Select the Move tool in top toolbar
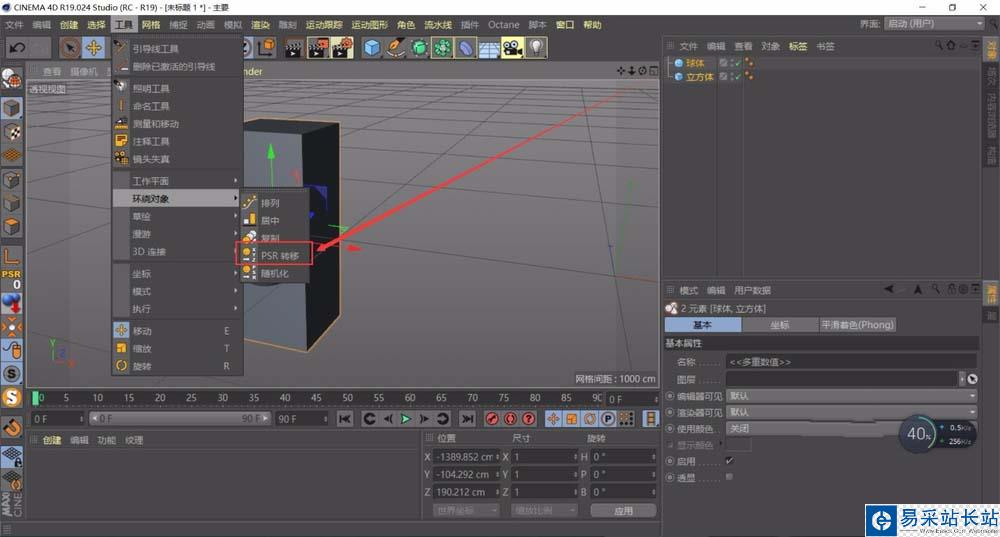Screen dimensions: 1000x537 94,47
